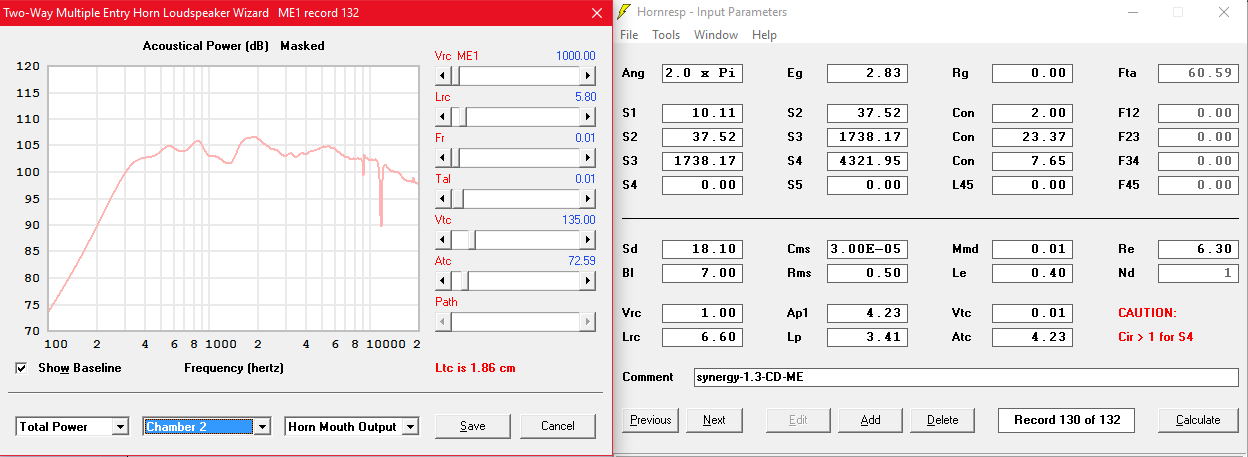
Task: Click the Save button in wizard
Action: (x=473, y=426)
